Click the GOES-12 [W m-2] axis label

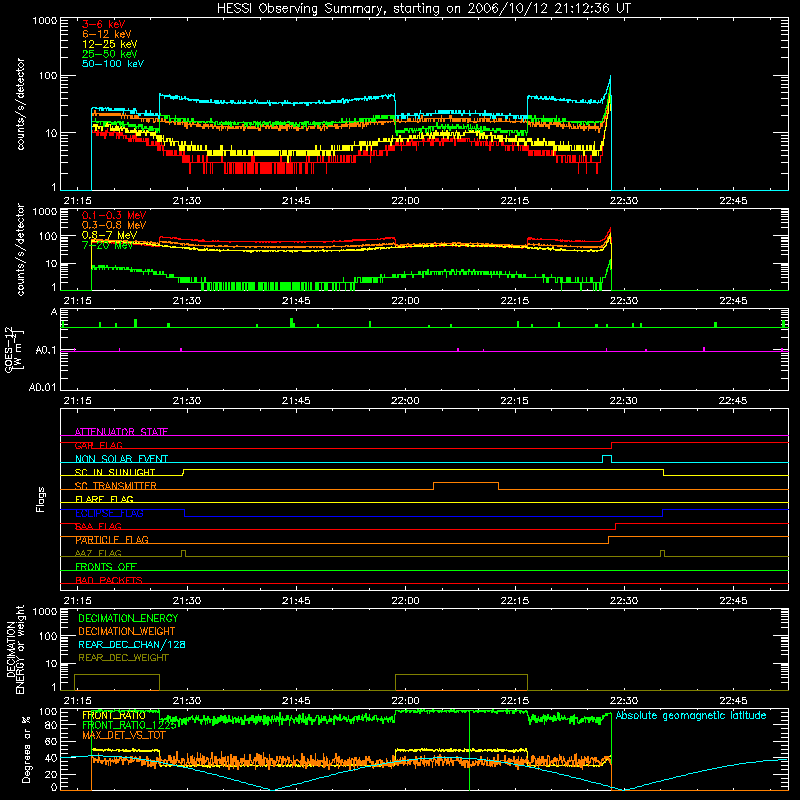pyautogui.click(x=14, y=350)
